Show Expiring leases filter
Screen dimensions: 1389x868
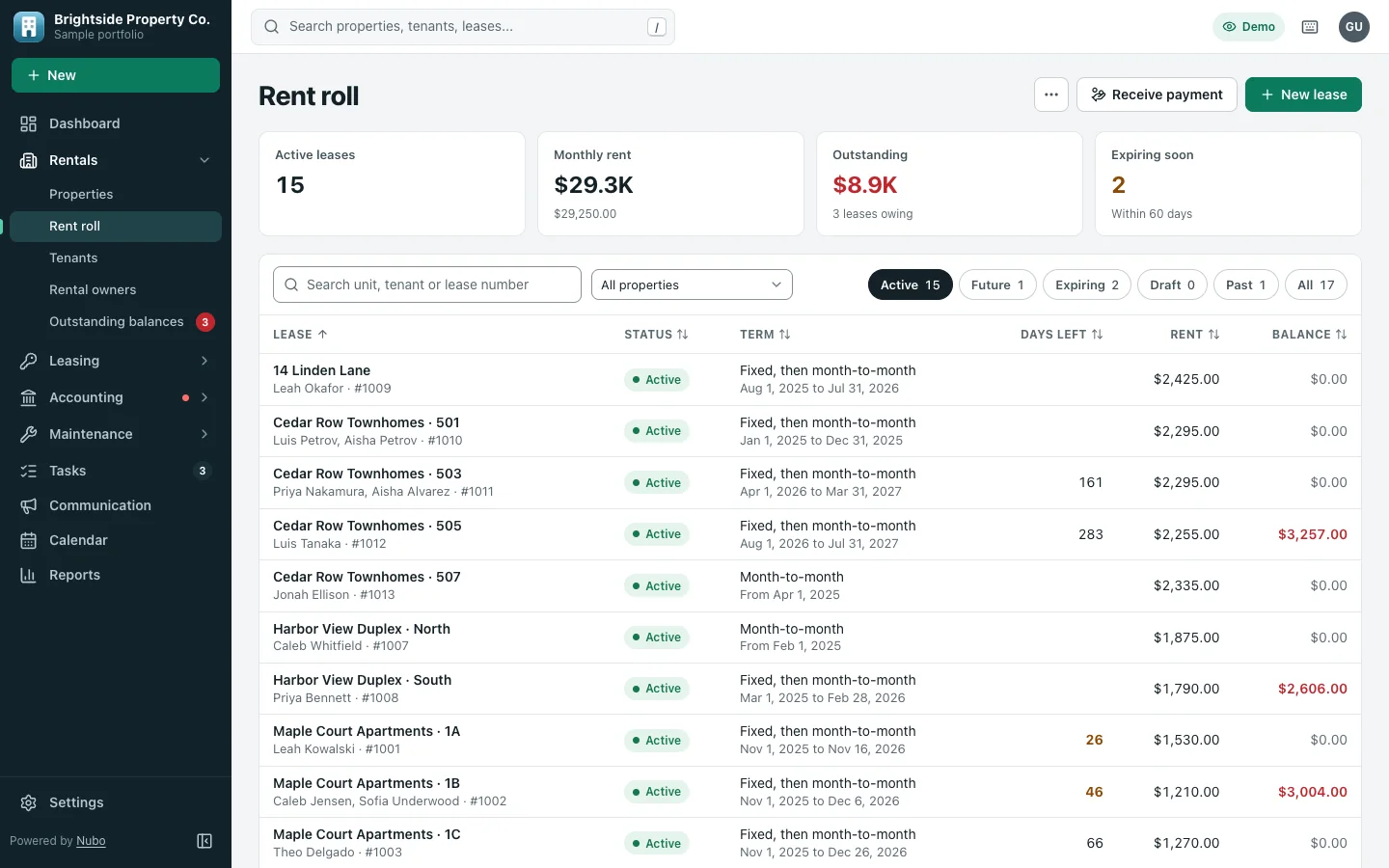[1087, 285]
